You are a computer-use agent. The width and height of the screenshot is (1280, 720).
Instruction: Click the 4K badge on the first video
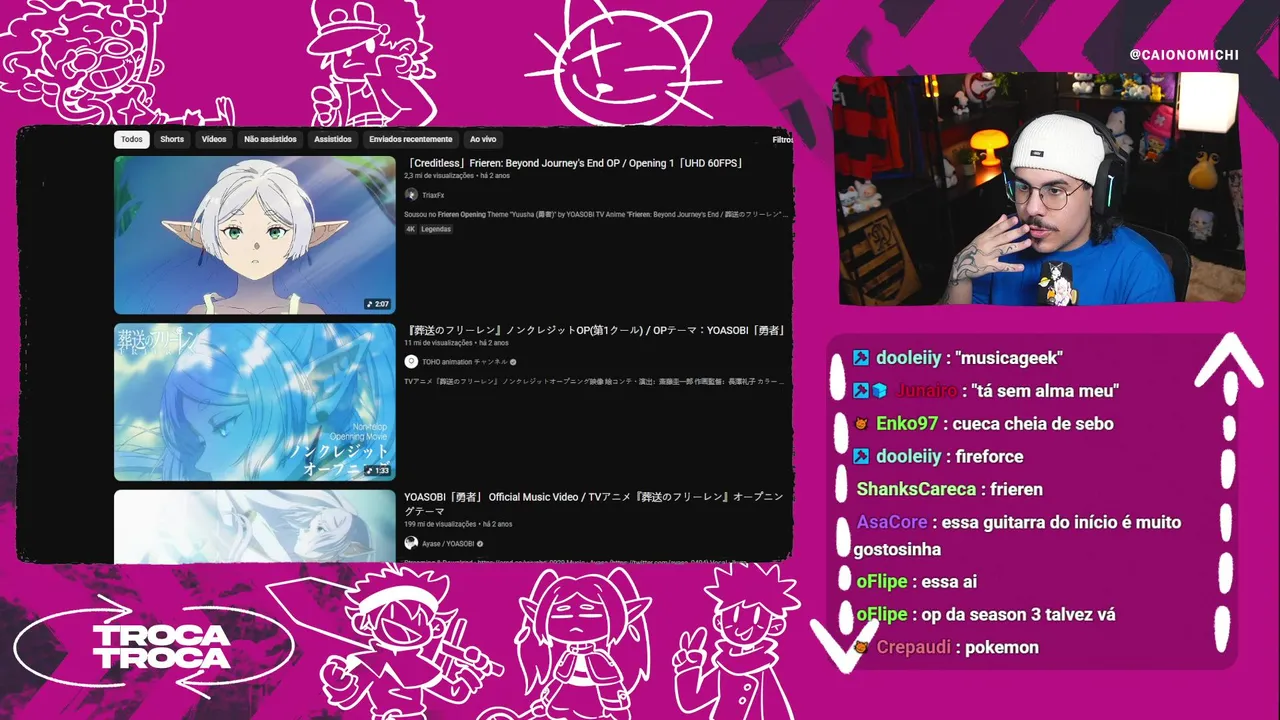tap(410, 229)
